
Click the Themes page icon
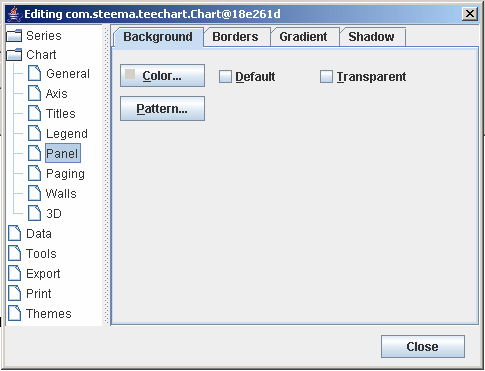pyautogui.click(x=15, y=313)
